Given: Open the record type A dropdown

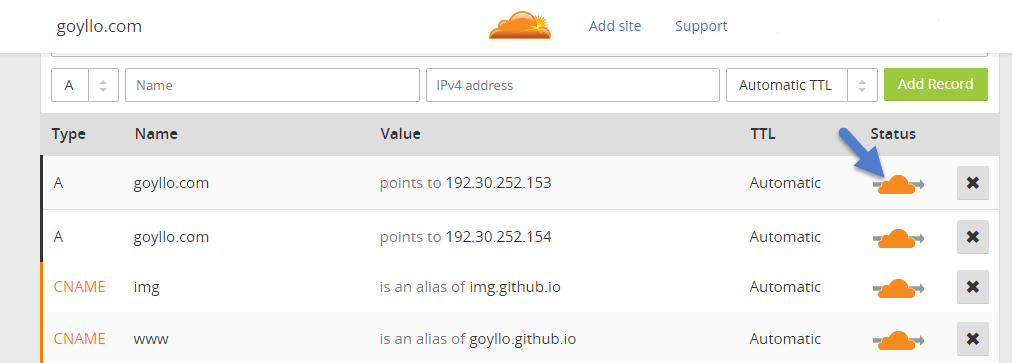Looking at the screenshot, I should 85,85.
